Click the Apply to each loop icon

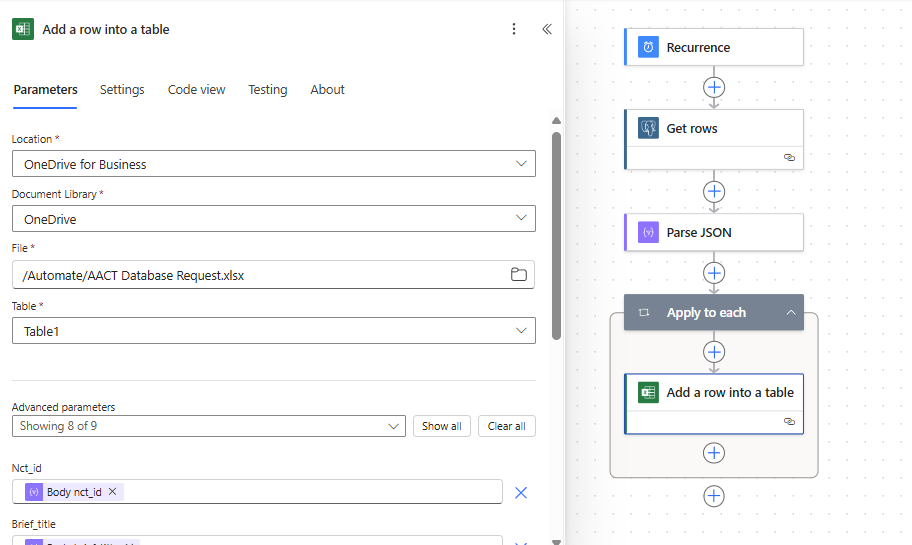tap(644, 312)
